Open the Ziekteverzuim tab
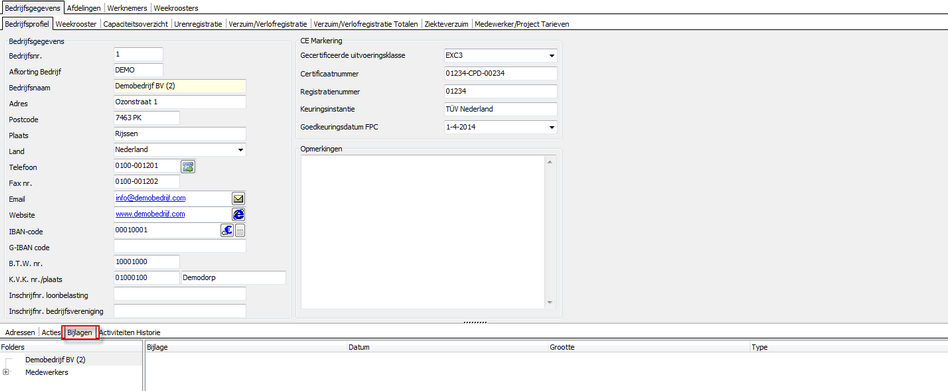 (x=446, y=24)
